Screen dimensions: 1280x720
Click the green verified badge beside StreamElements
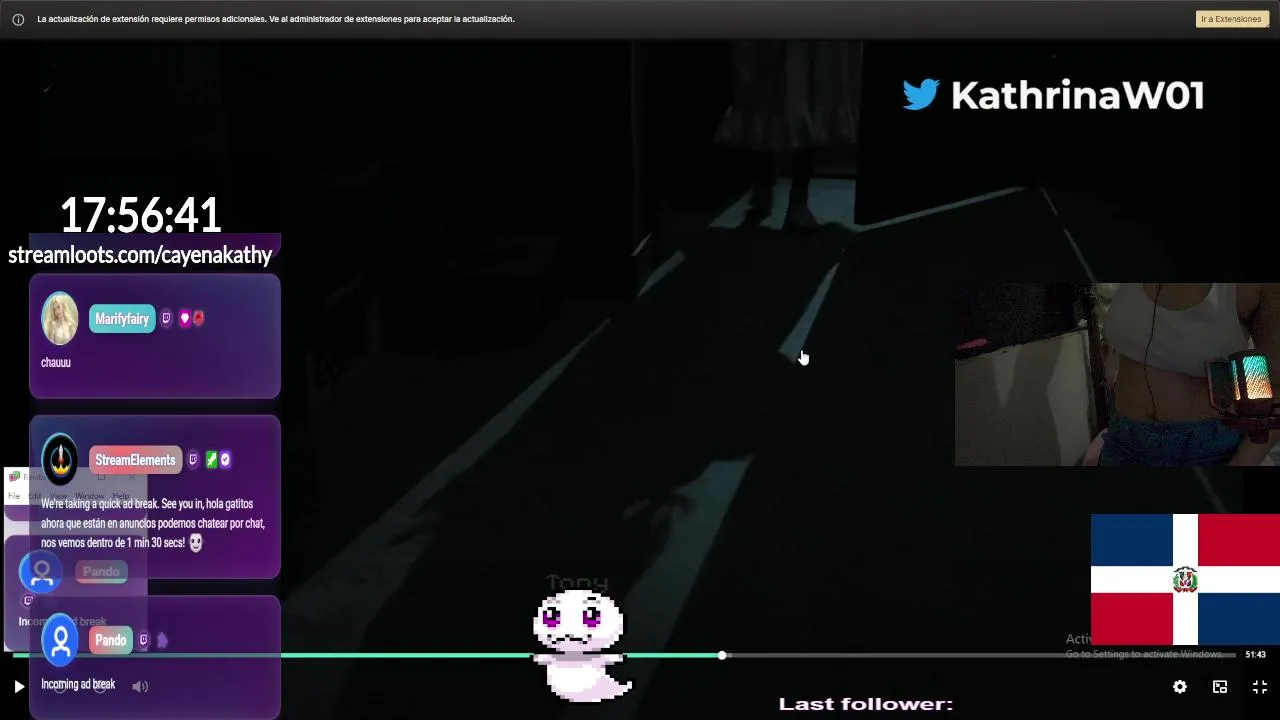pos(211,460)
